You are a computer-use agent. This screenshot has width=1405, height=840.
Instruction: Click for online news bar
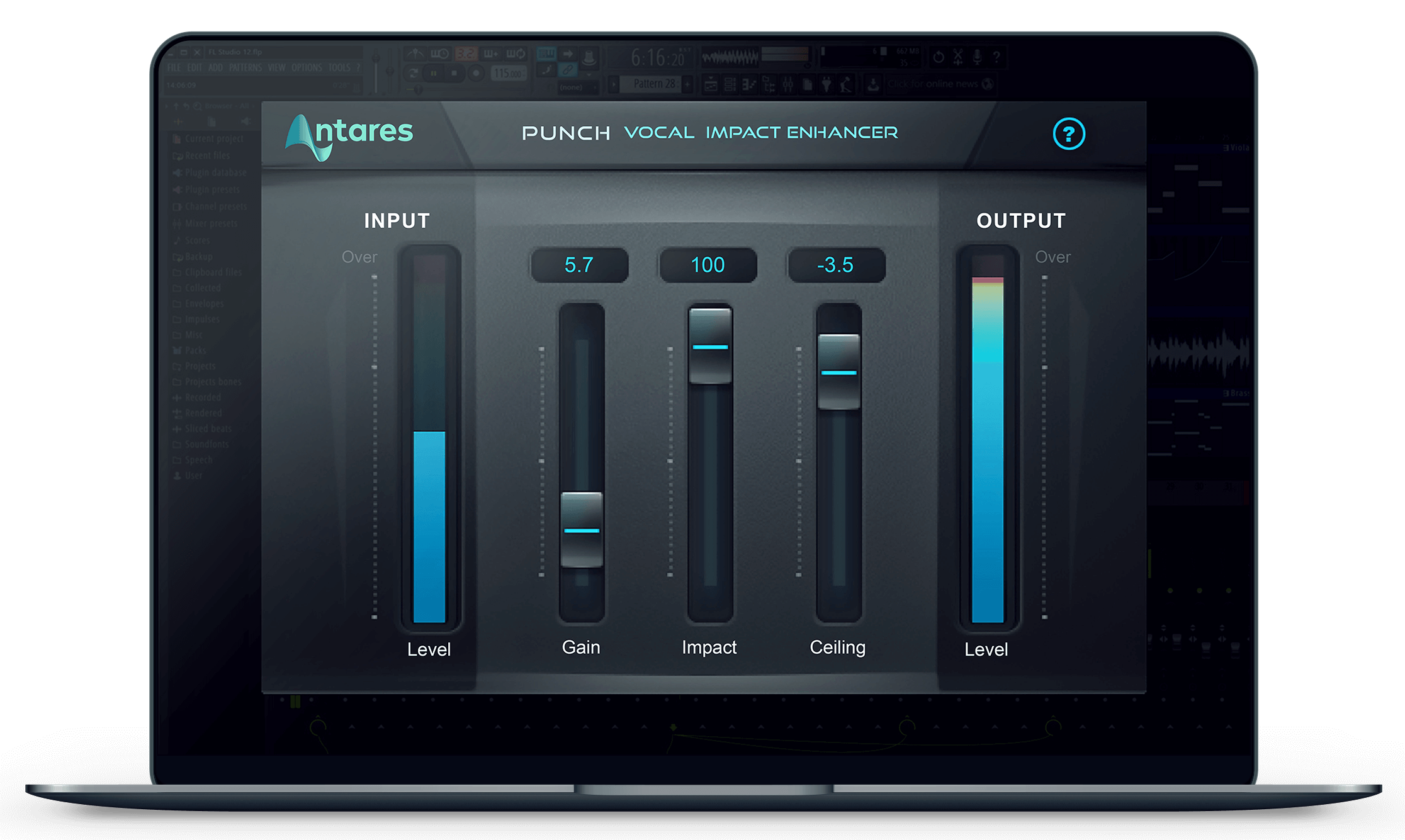click(x=940, y=84)
